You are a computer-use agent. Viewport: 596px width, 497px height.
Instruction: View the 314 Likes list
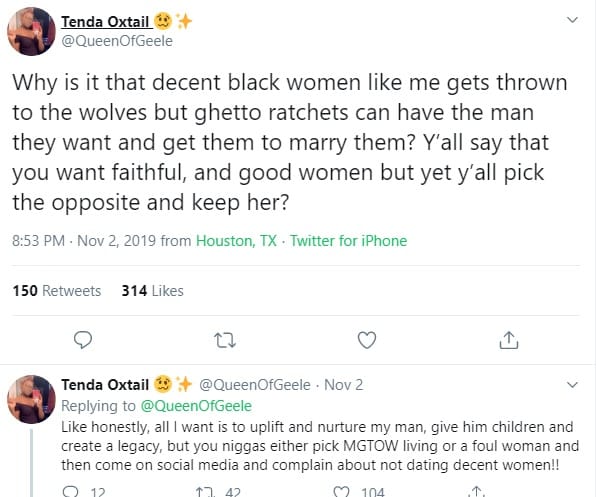pos(152,291)
